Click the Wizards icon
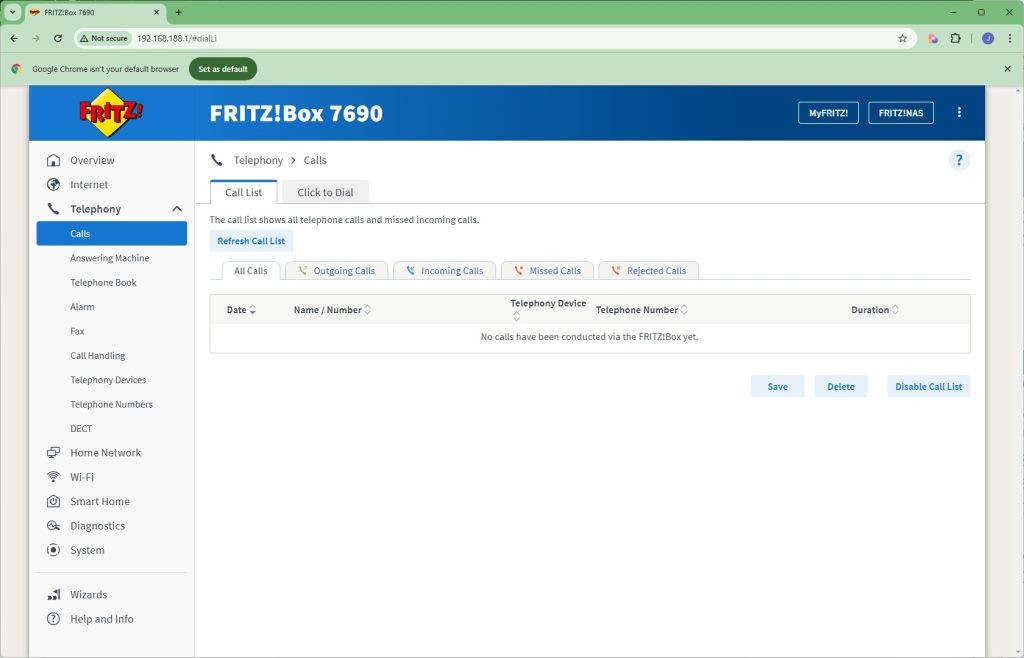1024x658 pixels. (54, 595)
